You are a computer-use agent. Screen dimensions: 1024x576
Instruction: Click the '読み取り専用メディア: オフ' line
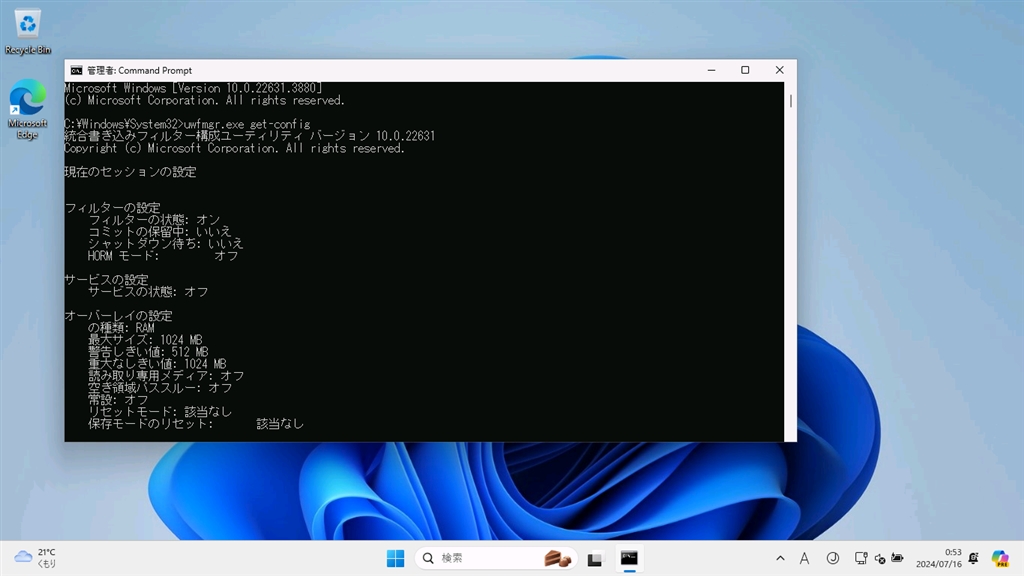(166, 376)
